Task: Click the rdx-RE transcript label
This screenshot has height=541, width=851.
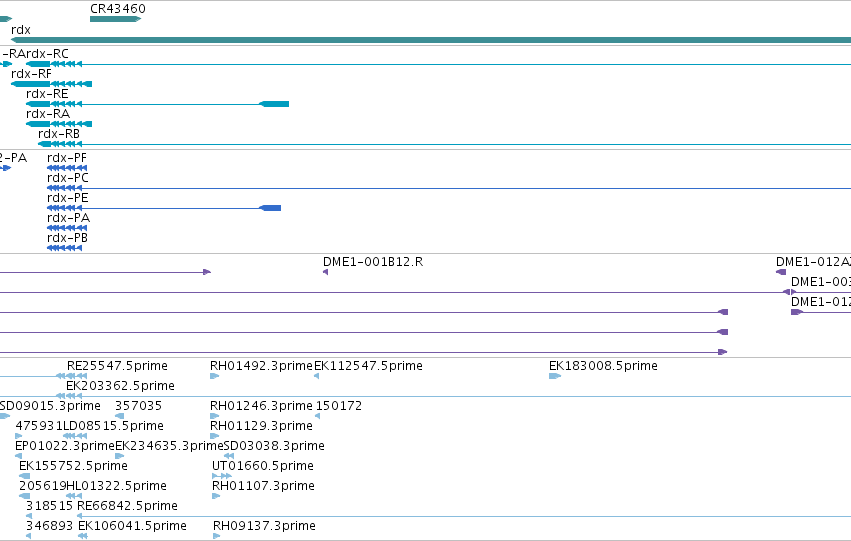Action: tap(47, 94)
